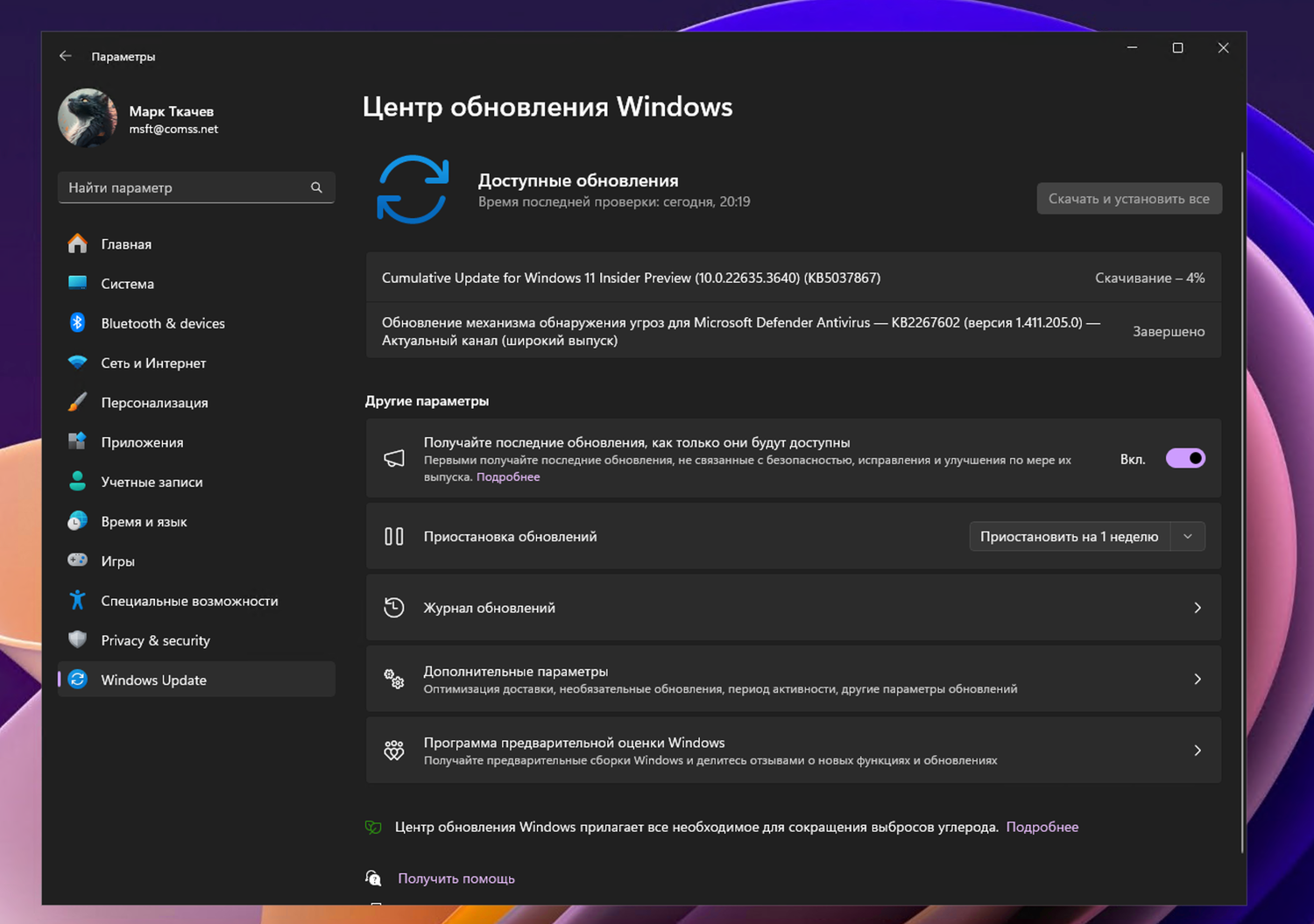Image resolution: width=1314 pixels, height=924 pixels.
Task: Click the Дополнительные параметры row title
Action: click(x=516, y=671)
